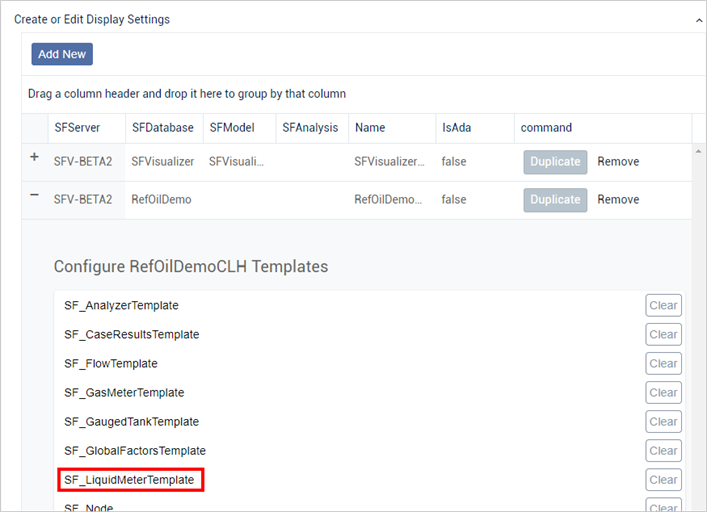This screenshot has width=707, height=512.
Task: Select the SF_LiquidMeterTemplate item
Action: (130, 481)
